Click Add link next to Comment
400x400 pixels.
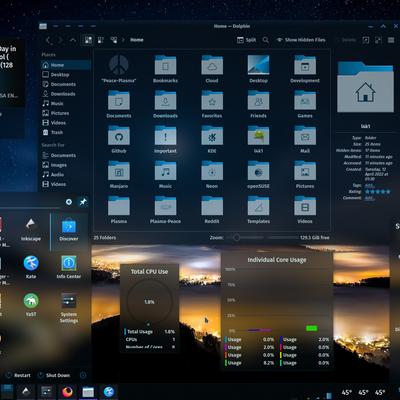tap(369, 198)
